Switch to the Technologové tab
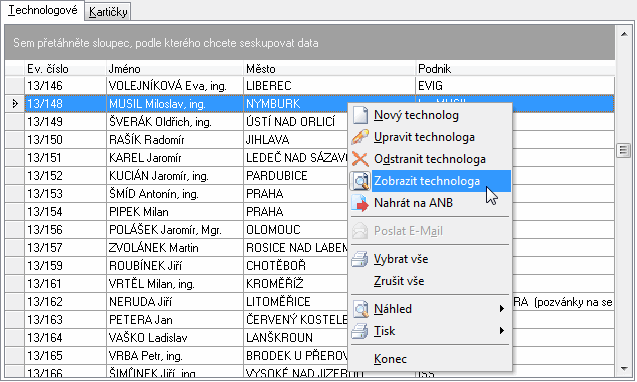The height and width of the screenshot is (382, 637). pos(43,10)
